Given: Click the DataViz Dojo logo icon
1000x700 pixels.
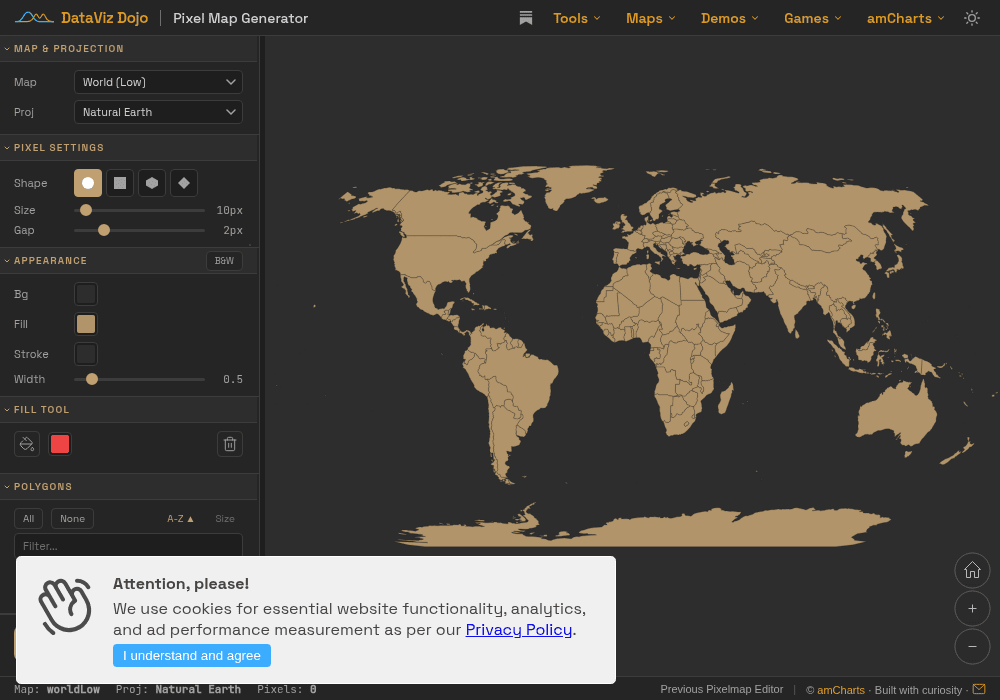Looking at the screenshot, I should [x=34, y=18].
